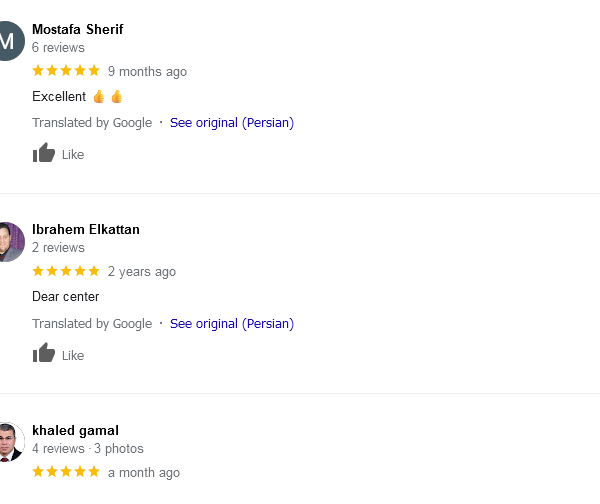Click the '9 months ago' review timestamp
The height and width of the screenshot is (504, 600).
click(147, 71)
